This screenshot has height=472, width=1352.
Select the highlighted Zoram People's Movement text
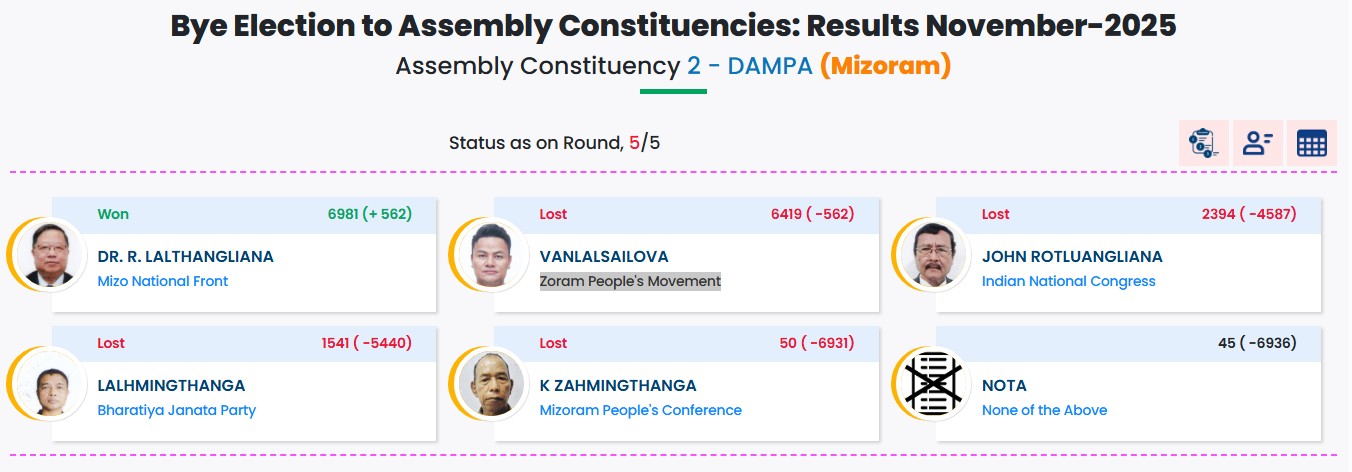630,281
